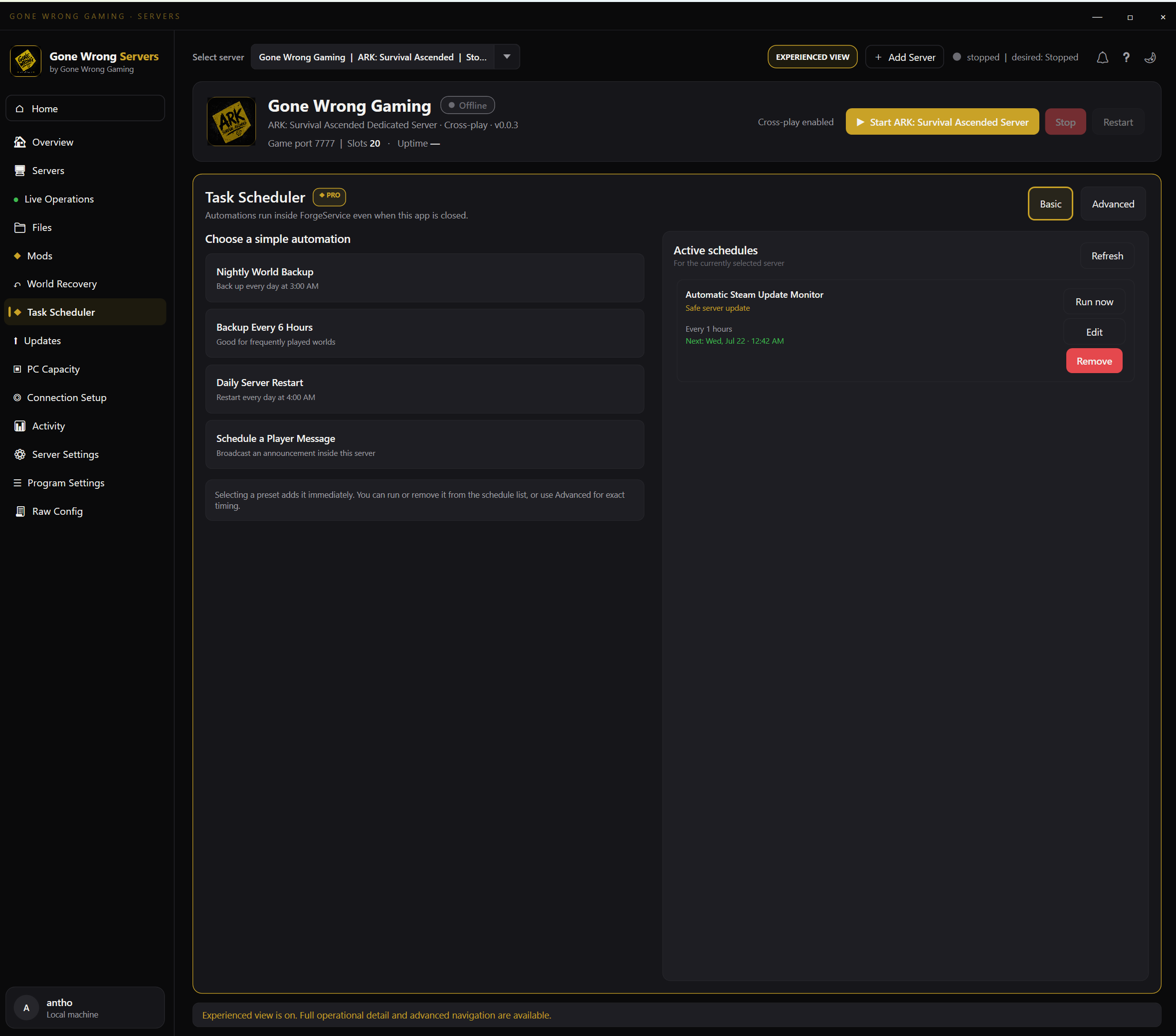Minimize the application window
The image size is (1176, 1036).
(x=1097, y=16)
